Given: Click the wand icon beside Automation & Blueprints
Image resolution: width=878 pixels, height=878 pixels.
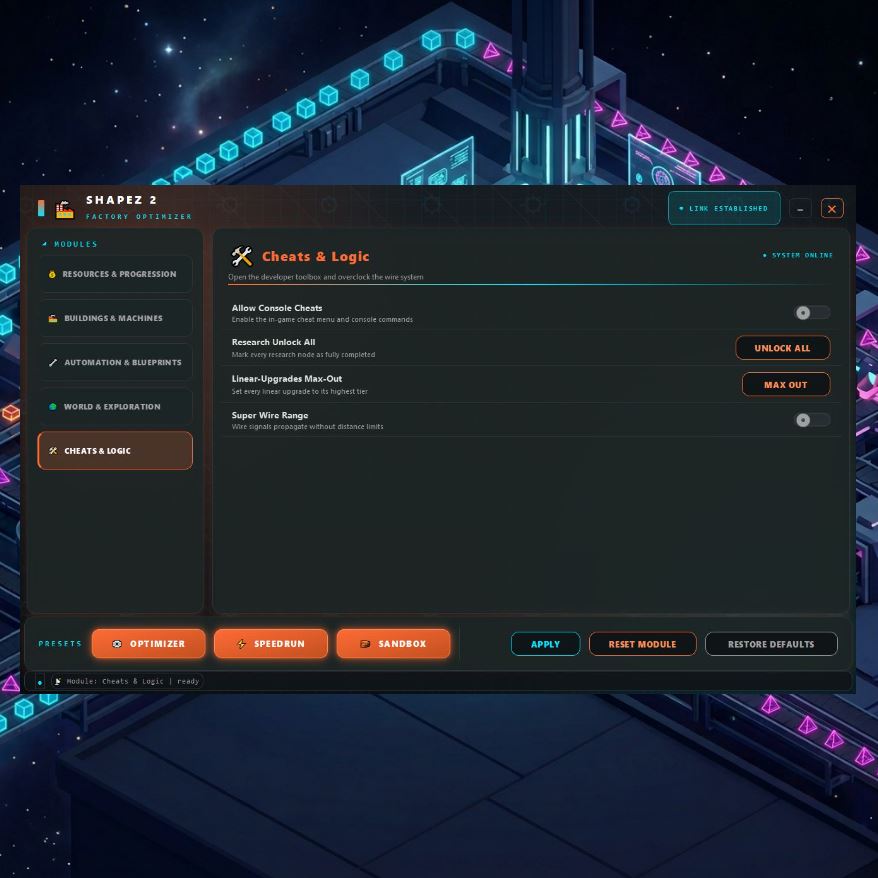Looking at the screenshot, I should 53,362.
